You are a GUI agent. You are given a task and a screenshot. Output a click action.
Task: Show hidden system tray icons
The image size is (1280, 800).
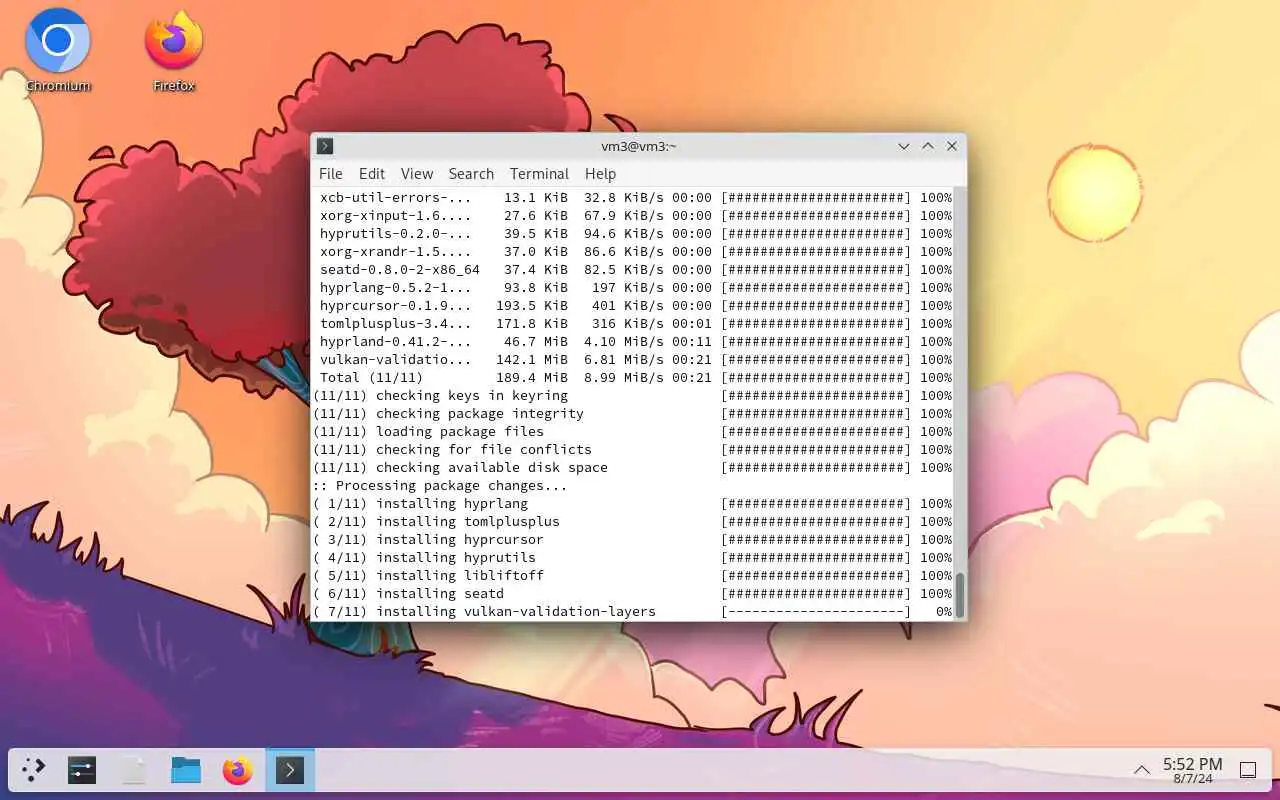(1141, 770)
